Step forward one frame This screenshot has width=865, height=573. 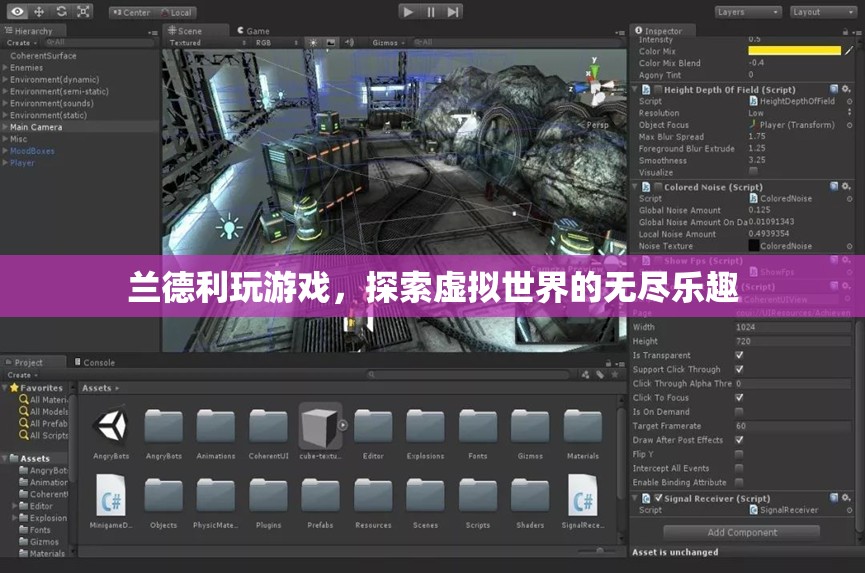tap(452, 12)
